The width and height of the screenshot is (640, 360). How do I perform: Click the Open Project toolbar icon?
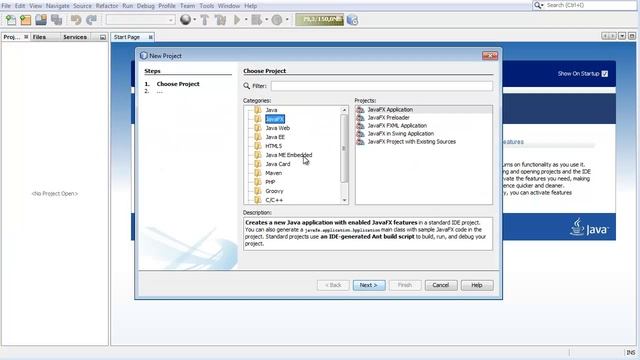(41, 20)
